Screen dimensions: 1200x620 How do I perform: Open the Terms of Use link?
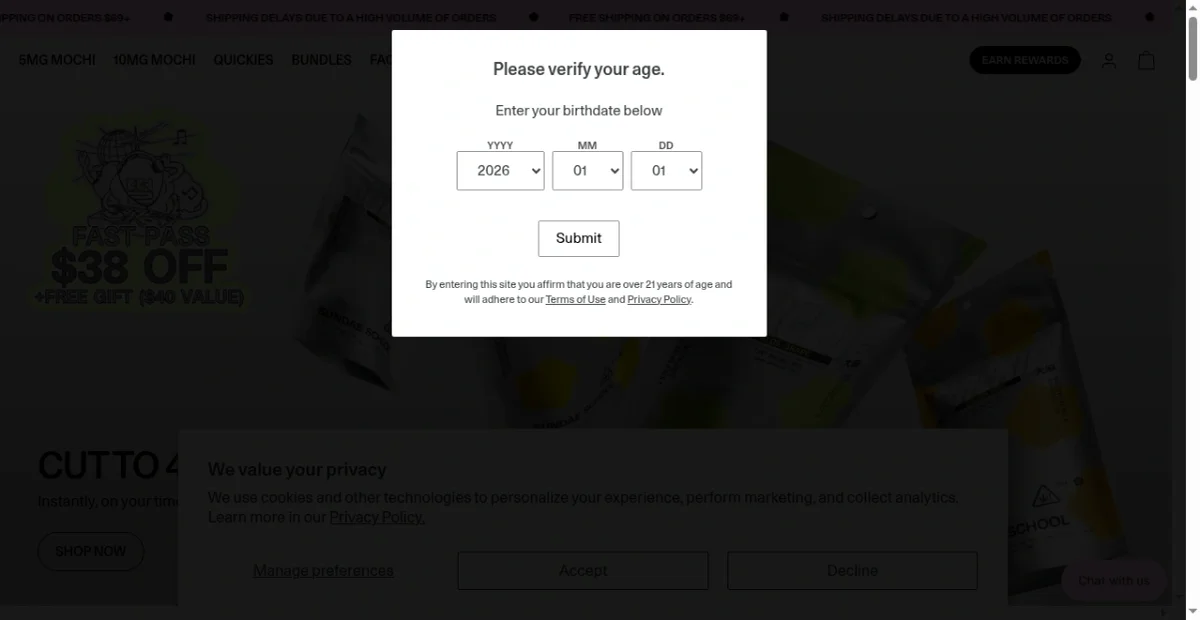[575, 299]
